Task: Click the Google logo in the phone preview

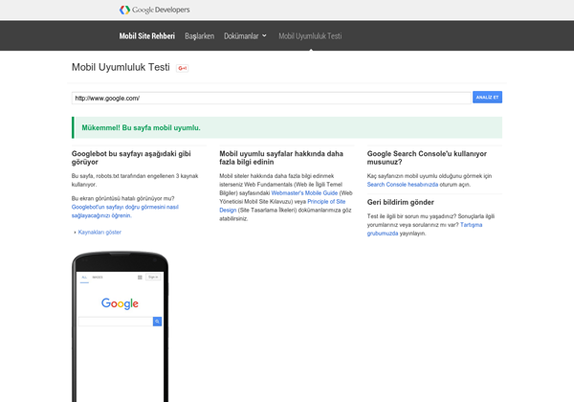Action: tap(120, 304)
